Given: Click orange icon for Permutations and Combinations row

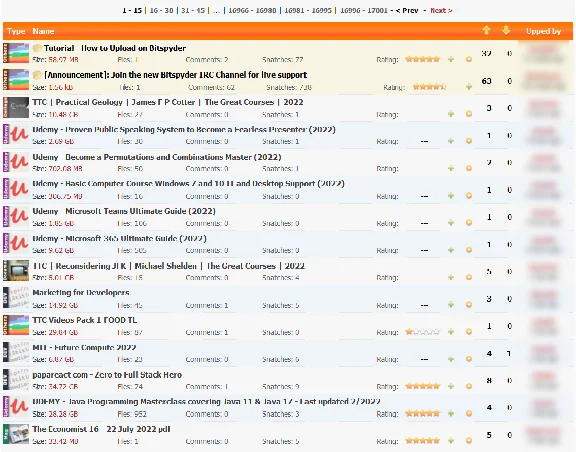Looking at the screenshot, I should pos(469,168).
